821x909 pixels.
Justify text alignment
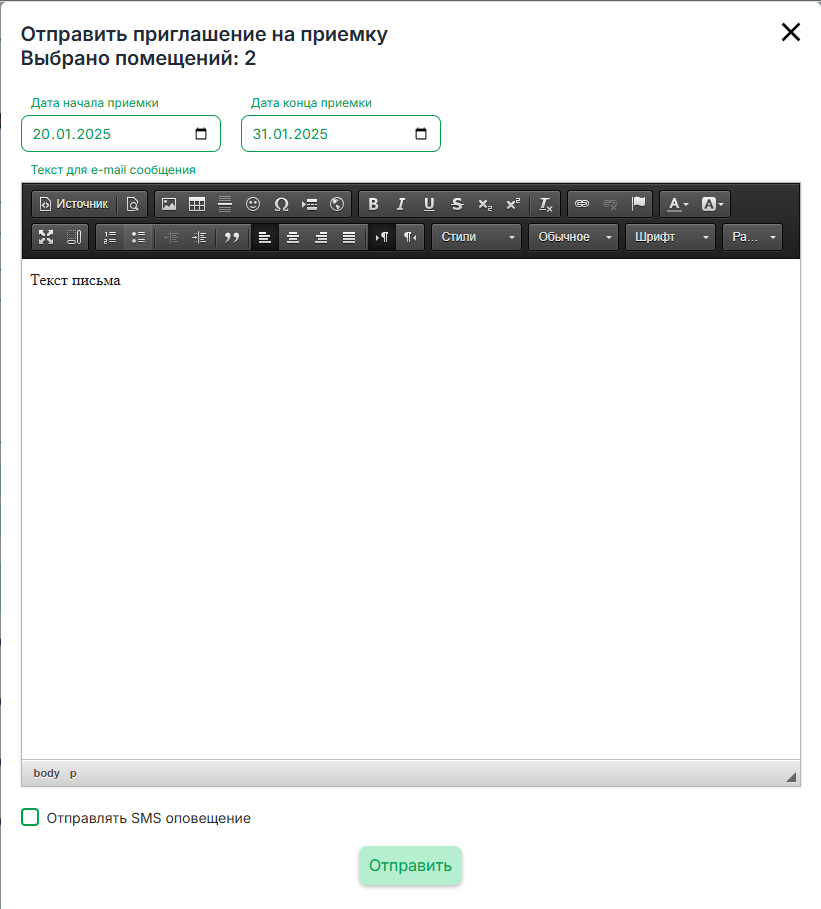(349, 237)
